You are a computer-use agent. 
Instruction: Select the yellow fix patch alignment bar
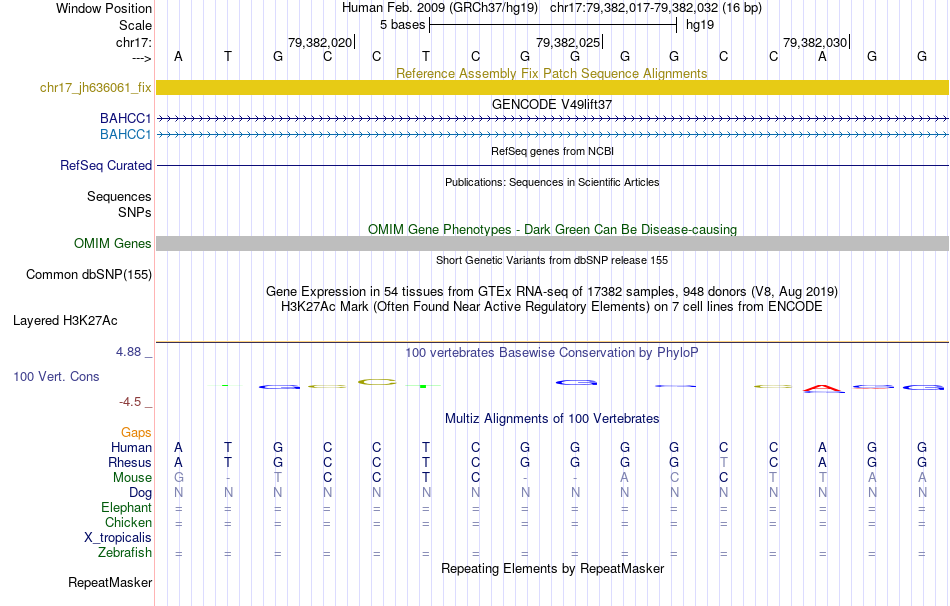pos(553,87)
